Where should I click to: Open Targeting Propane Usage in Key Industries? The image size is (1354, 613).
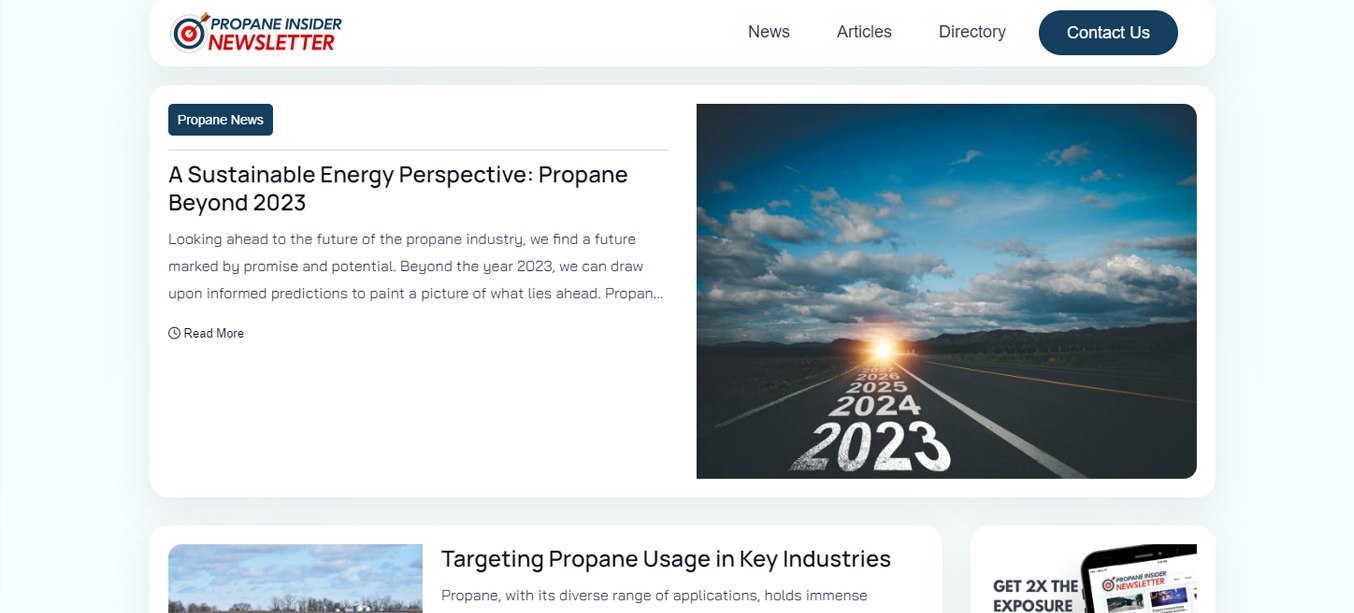click(666, 558)
